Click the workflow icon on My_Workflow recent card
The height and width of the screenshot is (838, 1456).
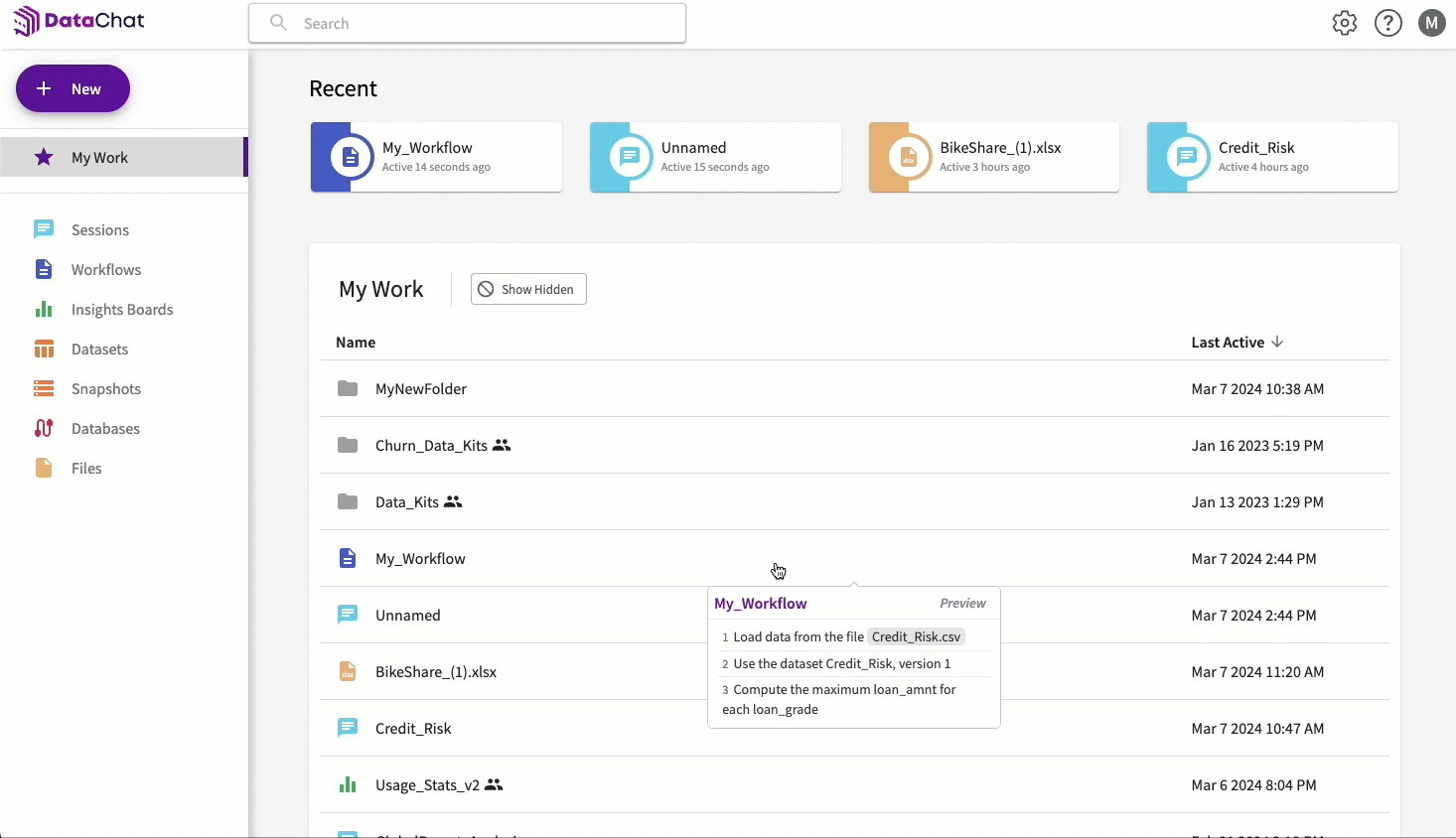click(351, 157)
